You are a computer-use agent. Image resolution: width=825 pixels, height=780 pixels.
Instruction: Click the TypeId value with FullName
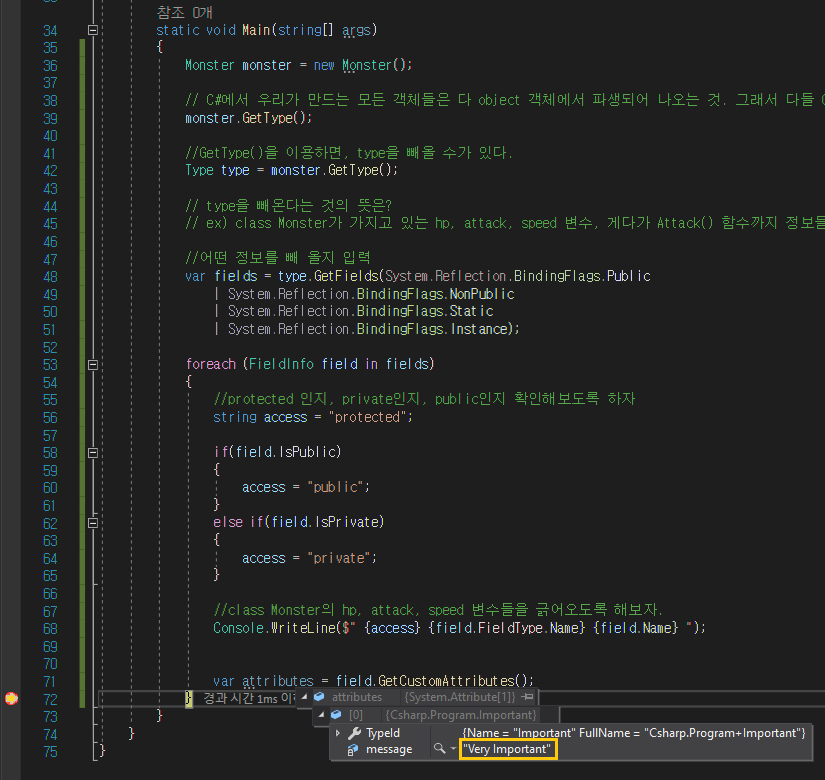point(633,733)
